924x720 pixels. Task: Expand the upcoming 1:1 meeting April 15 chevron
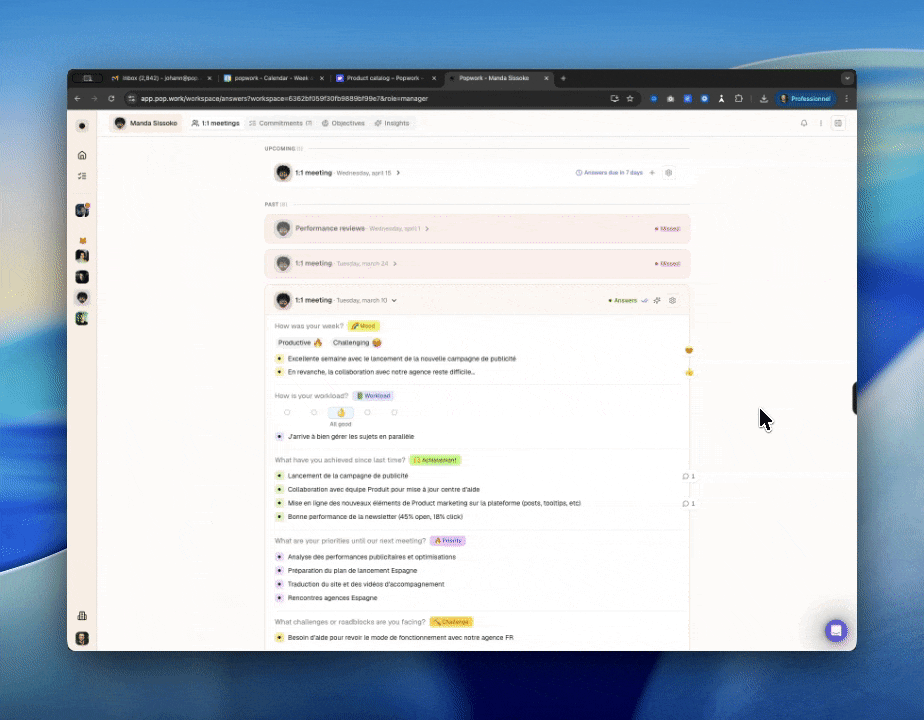click(398, 173)
